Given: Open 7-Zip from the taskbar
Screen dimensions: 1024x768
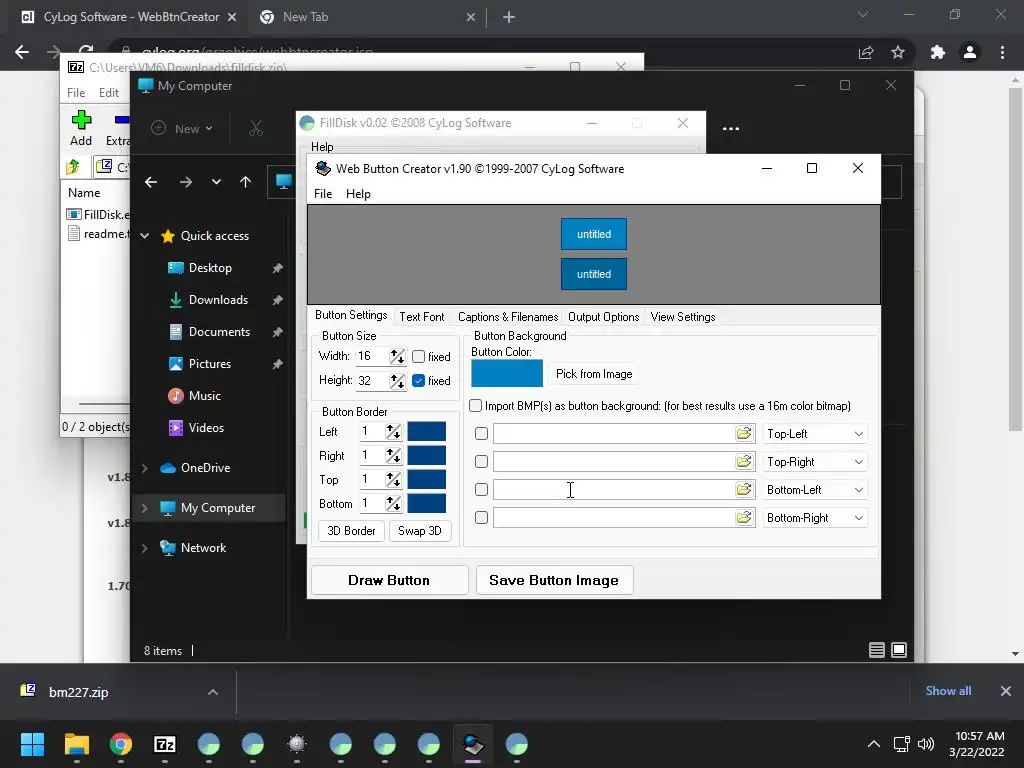Looking at the screenshot, I should [x=165, y=744].
